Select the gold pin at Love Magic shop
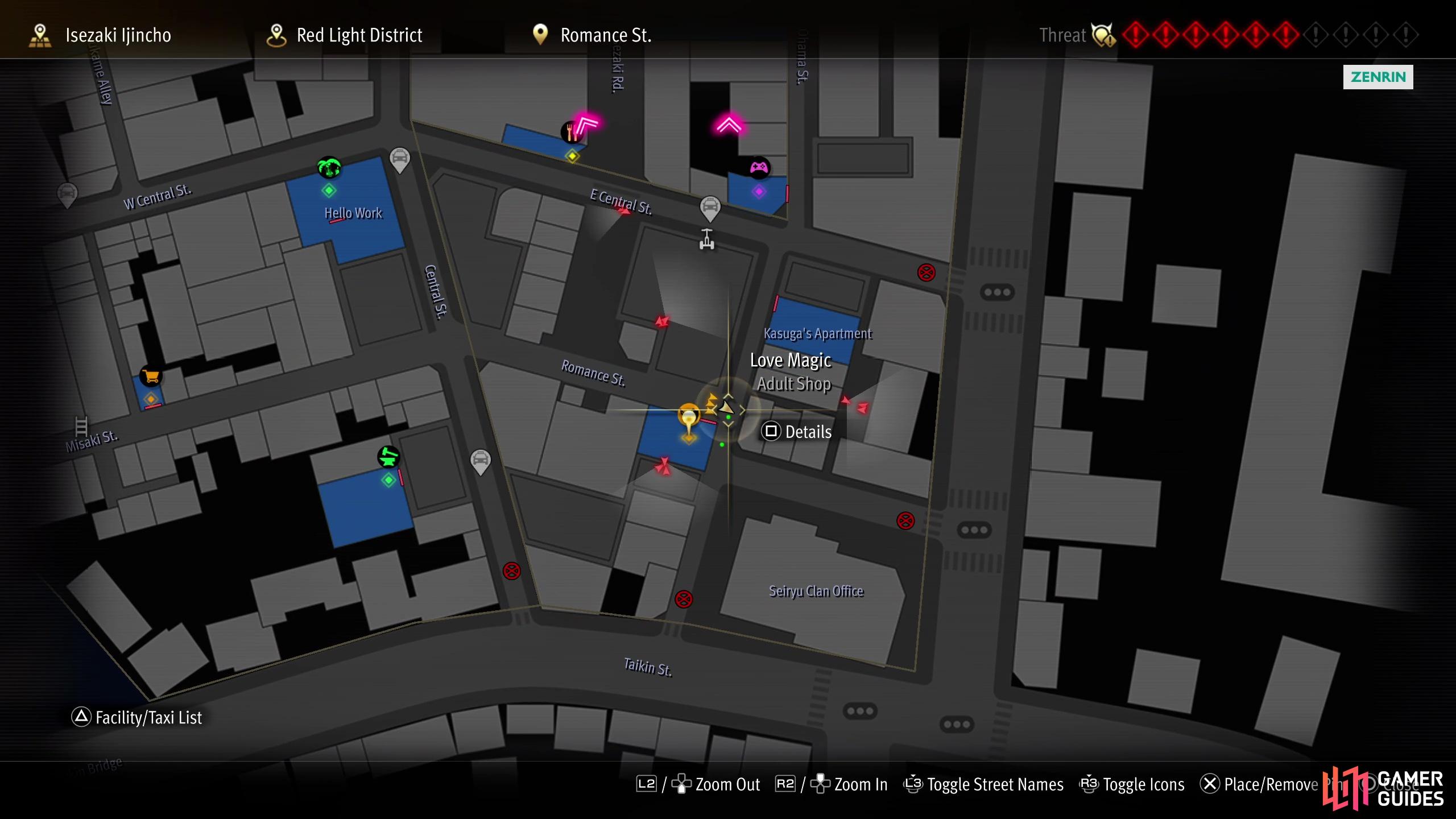Image resolution: width=1456 pixels, height=819 pixels. click(689, 420)
